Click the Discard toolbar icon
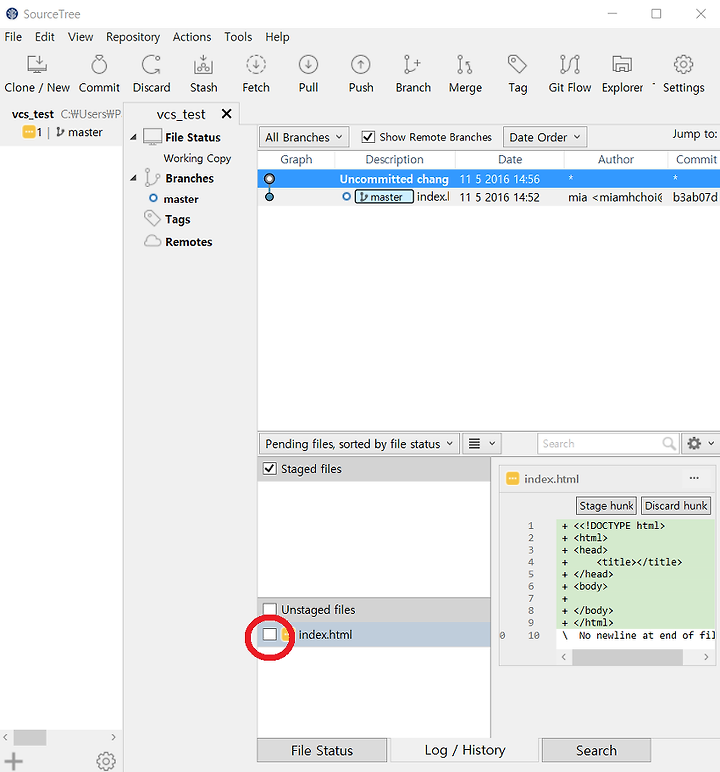This screenshot has width=720, height=772. (x=151, y=65)
